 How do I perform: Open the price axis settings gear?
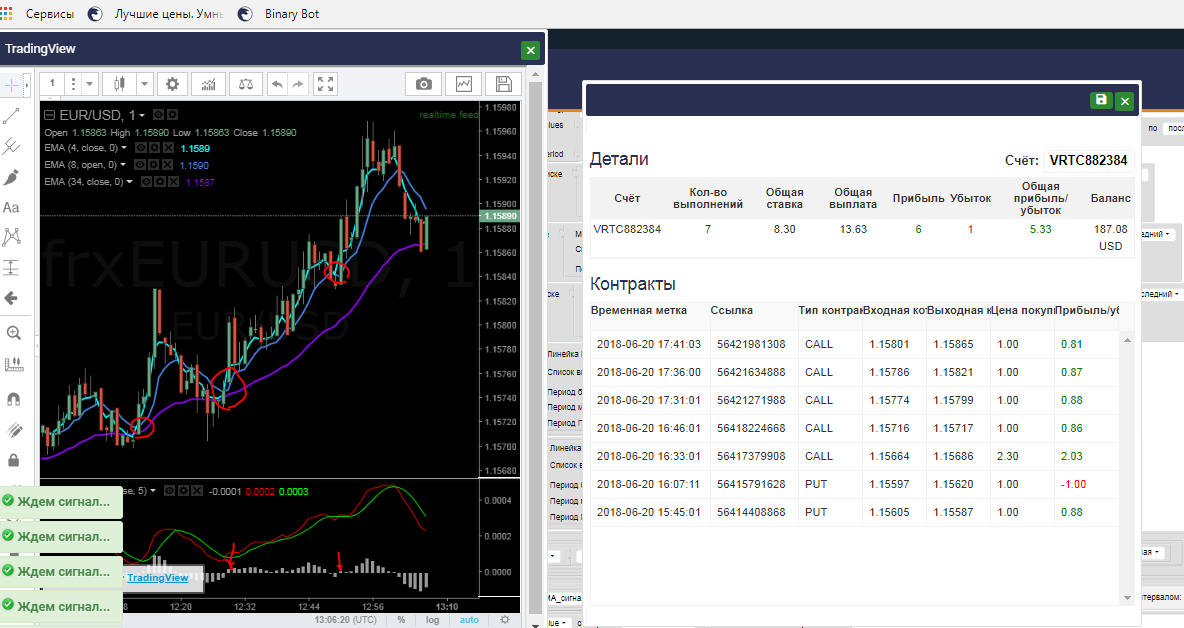click(505, 620)
